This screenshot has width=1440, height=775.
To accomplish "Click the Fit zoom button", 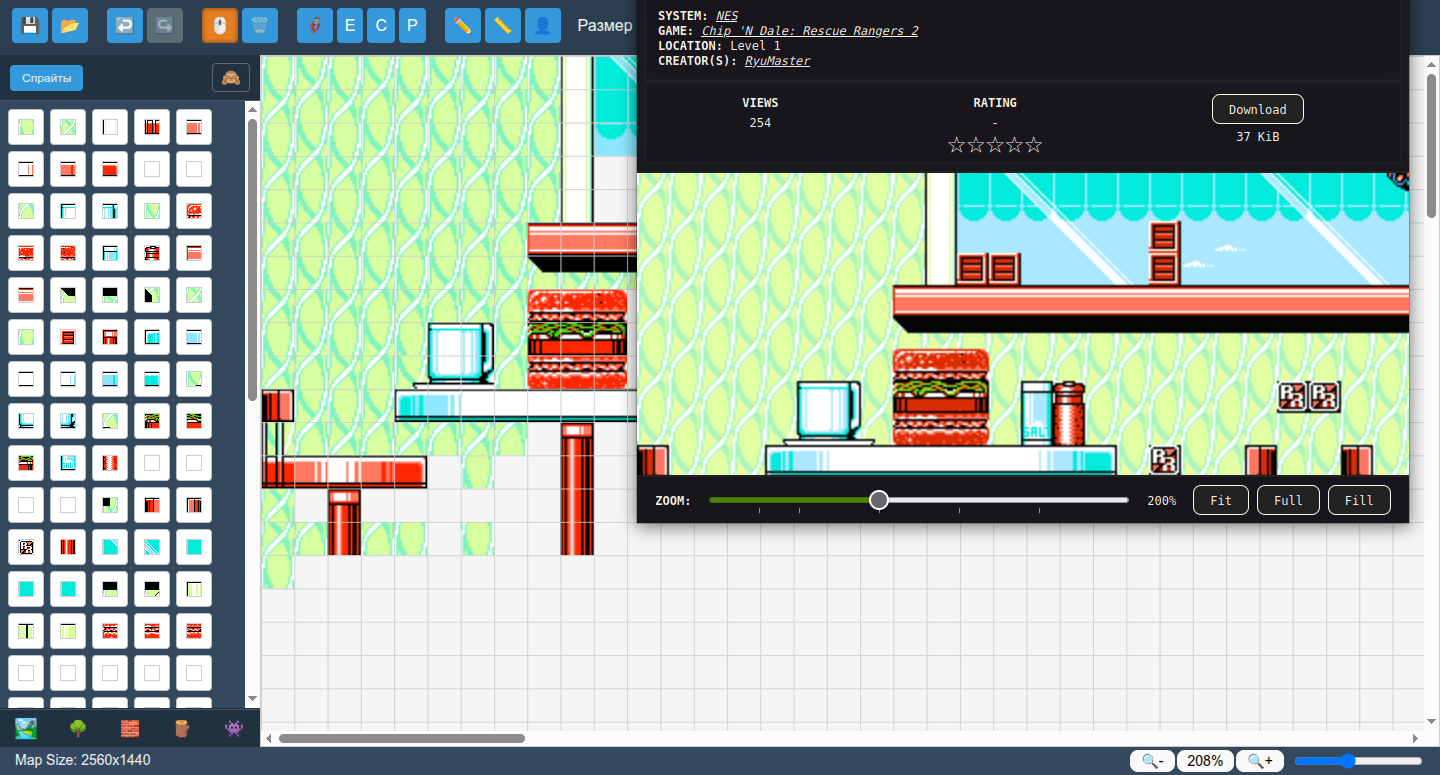I will click(x=1221, y=500).
